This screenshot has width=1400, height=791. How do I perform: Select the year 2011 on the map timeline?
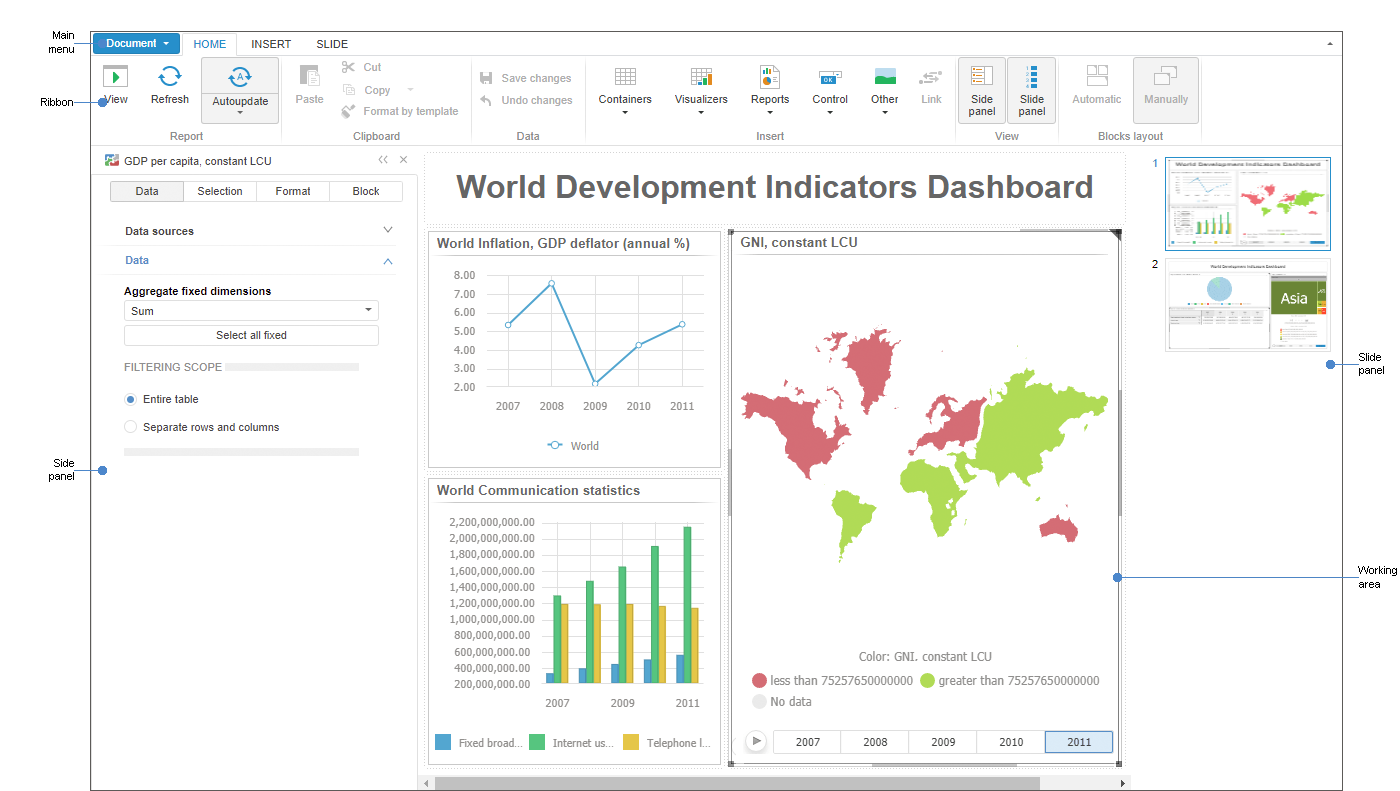[1078, 741]
